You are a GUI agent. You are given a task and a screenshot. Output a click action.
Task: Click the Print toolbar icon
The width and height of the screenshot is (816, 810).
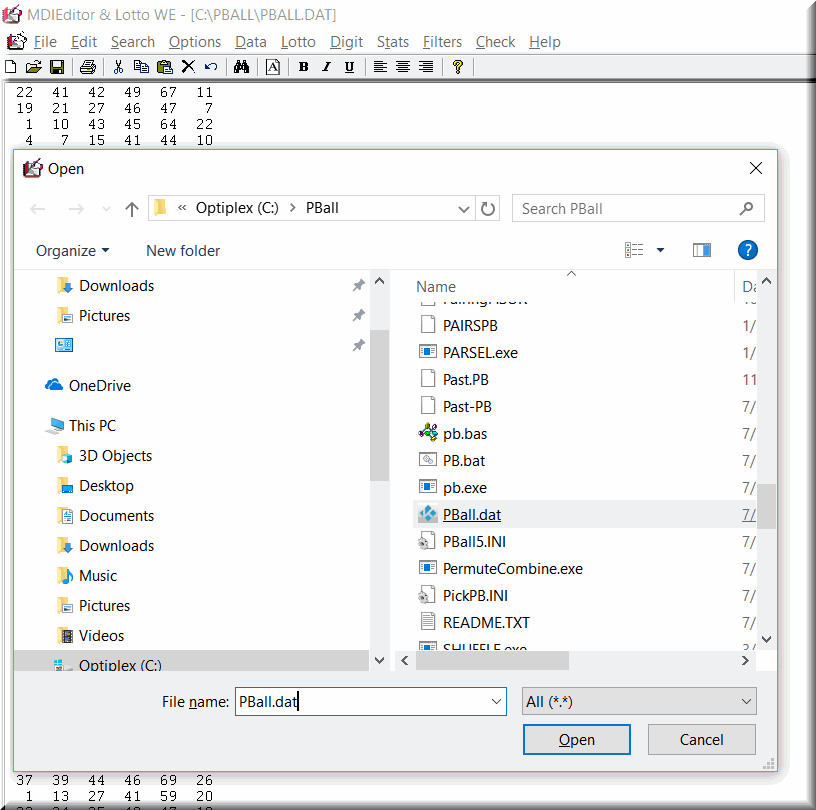point(87,67)
